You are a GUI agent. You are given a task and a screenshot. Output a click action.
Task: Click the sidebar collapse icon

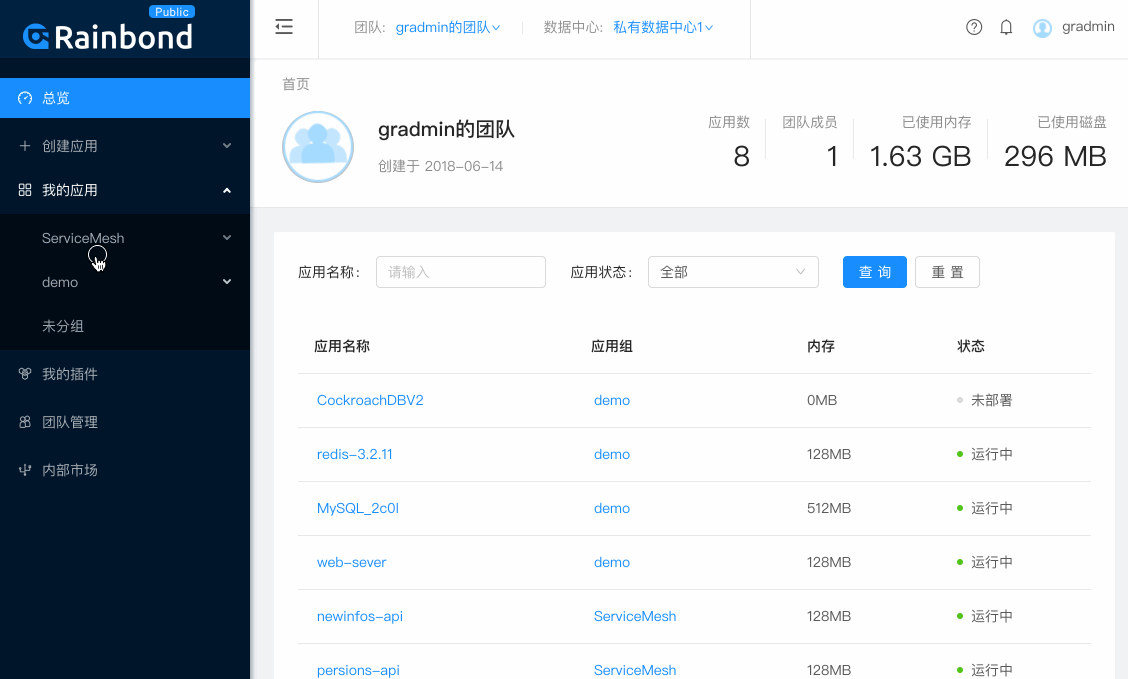pyautogui.click(x=284, y=27)
